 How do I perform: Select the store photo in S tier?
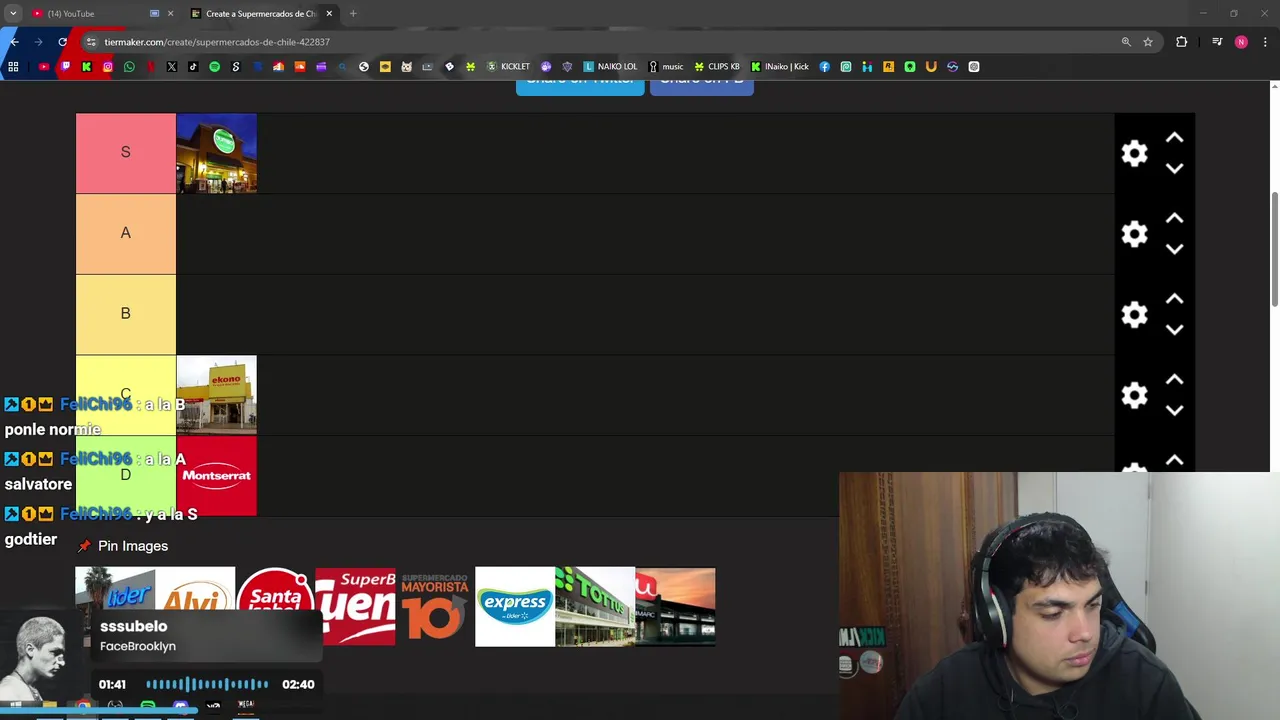pyautogui.click(x=216, y=153)
